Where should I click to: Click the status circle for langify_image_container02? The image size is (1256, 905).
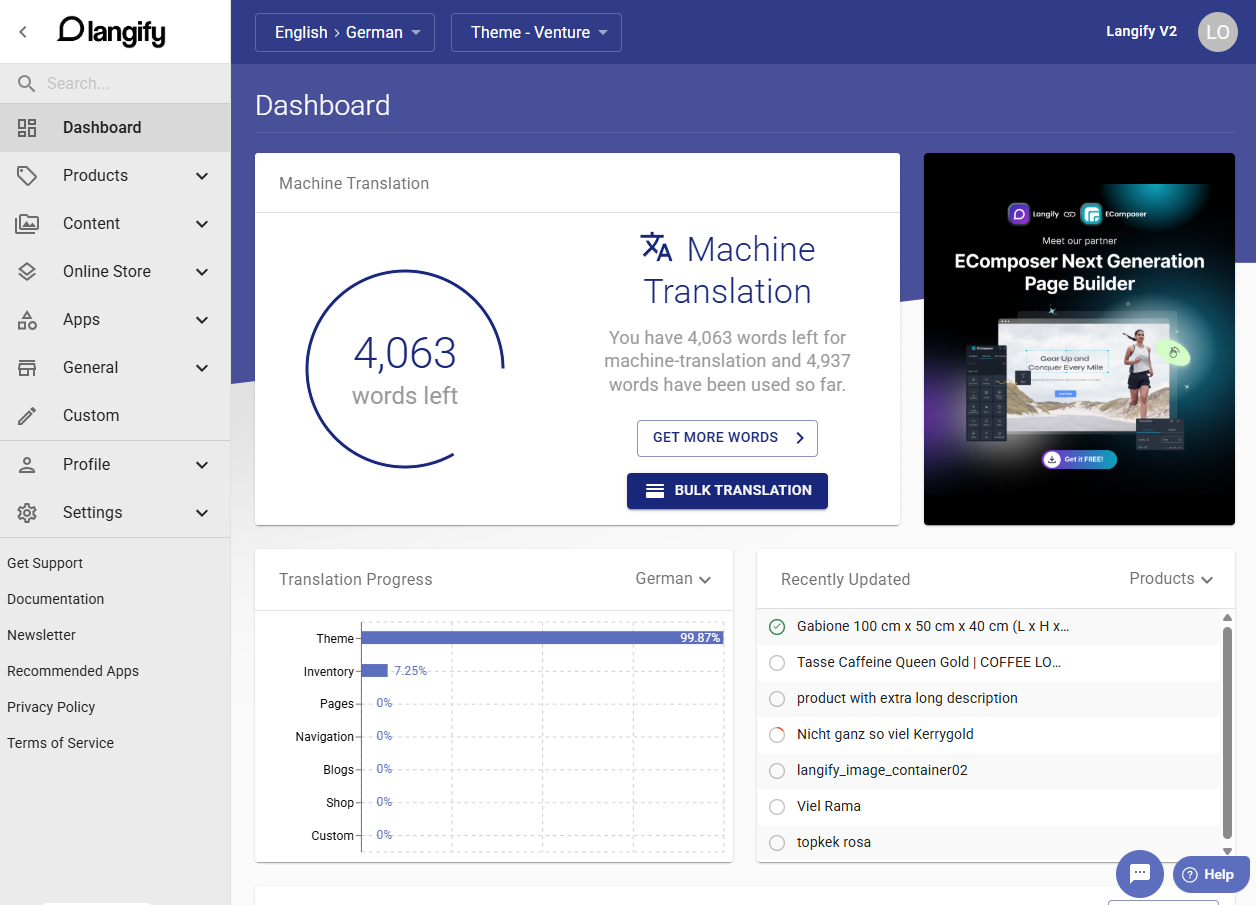tap(777, 771)
